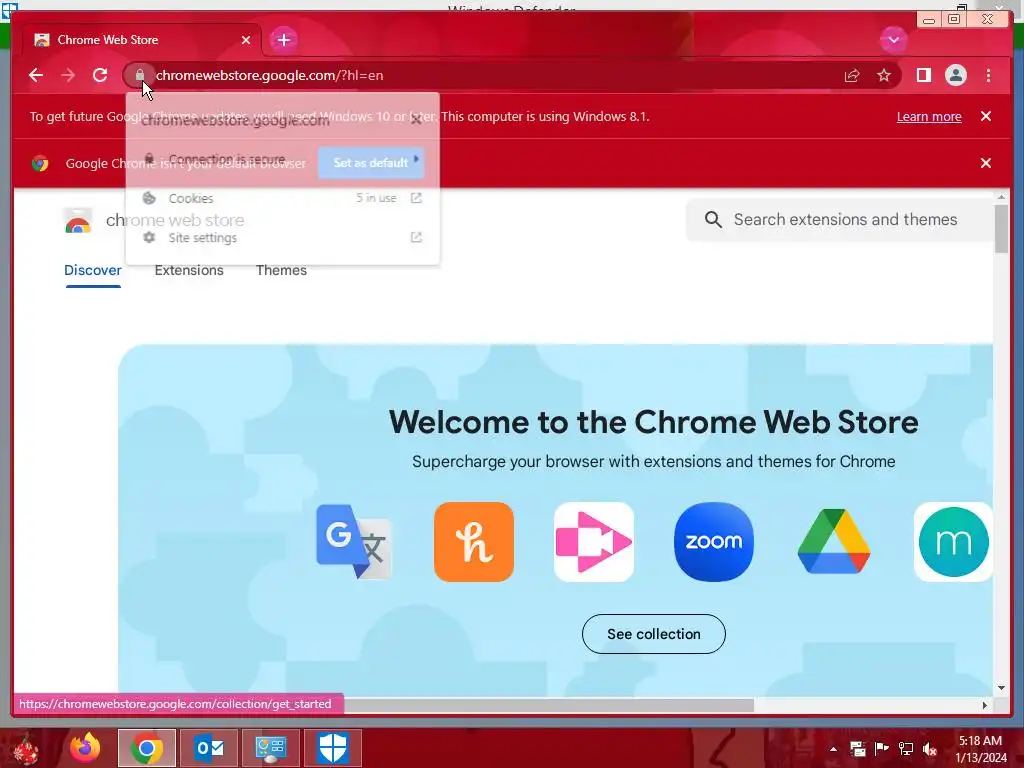Open the Control Panel taskbar icon

[x=271, y=748]
